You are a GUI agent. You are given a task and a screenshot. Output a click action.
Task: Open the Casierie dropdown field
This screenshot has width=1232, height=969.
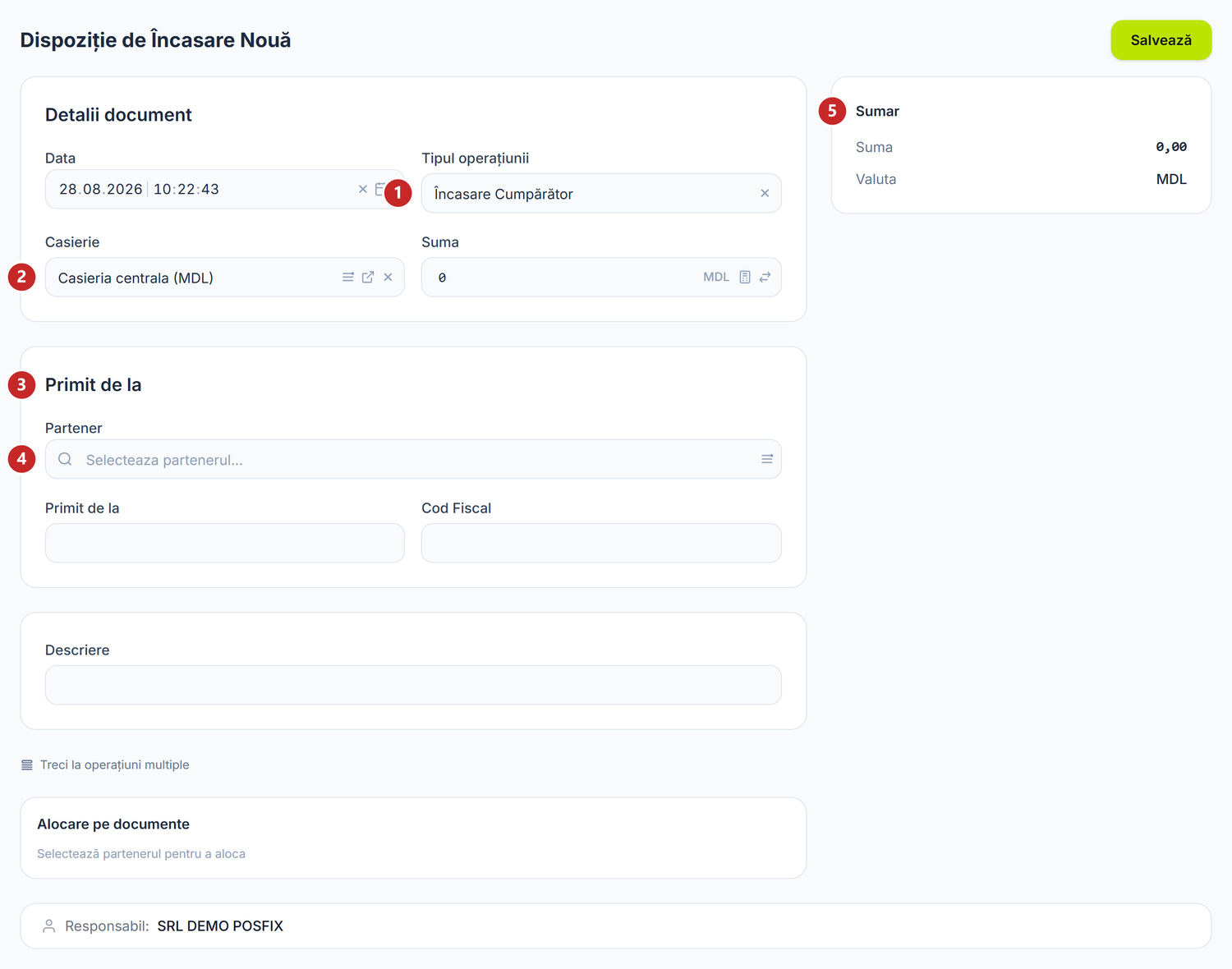[x=224, y=277]
